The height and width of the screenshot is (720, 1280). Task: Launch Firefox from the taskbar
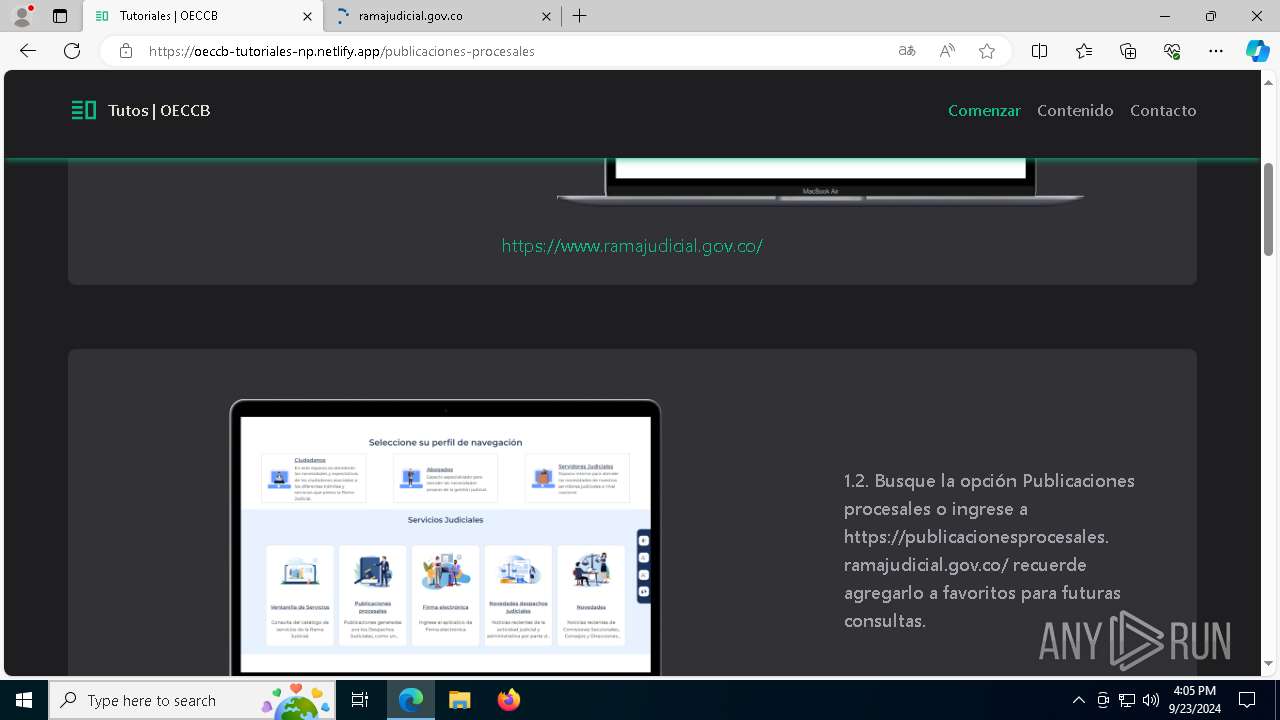click(x=508, y=700)
